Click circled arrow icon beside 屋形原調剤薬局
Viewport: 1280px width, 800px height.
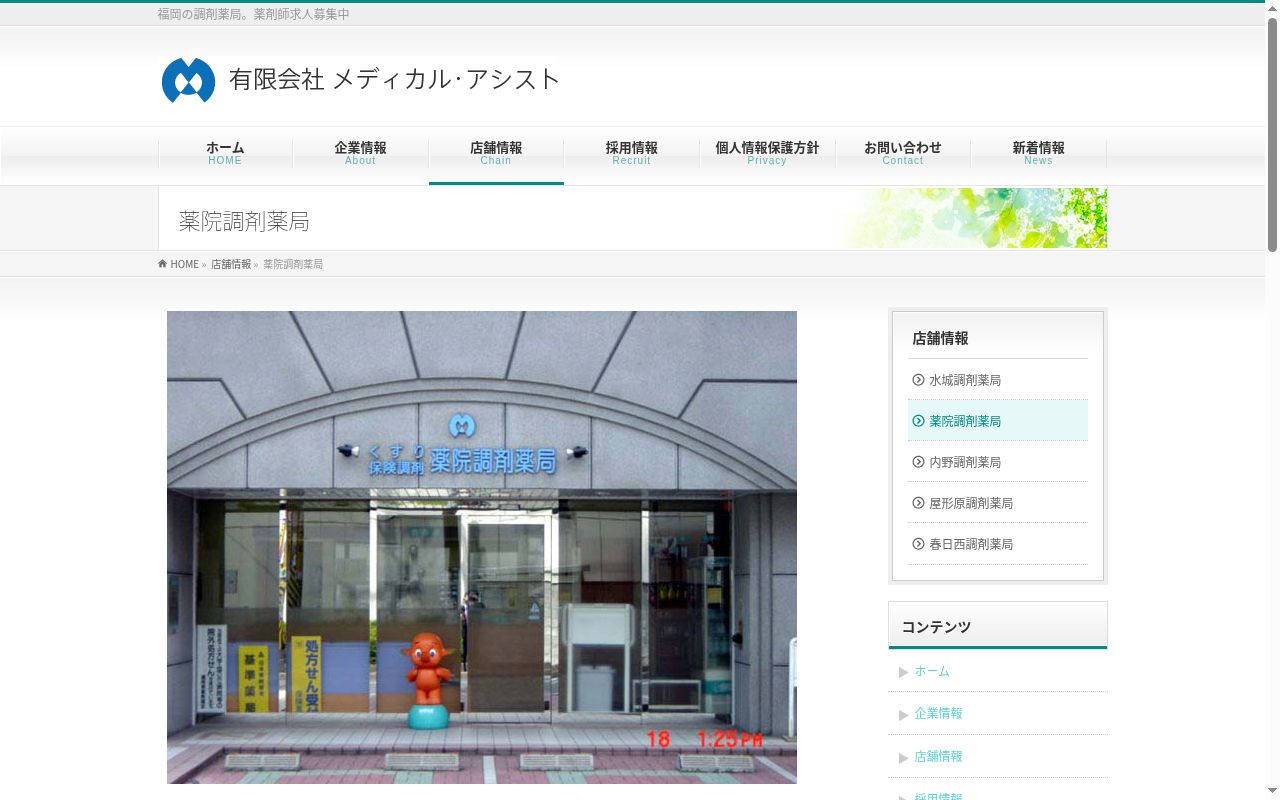[x=918, y=503]
